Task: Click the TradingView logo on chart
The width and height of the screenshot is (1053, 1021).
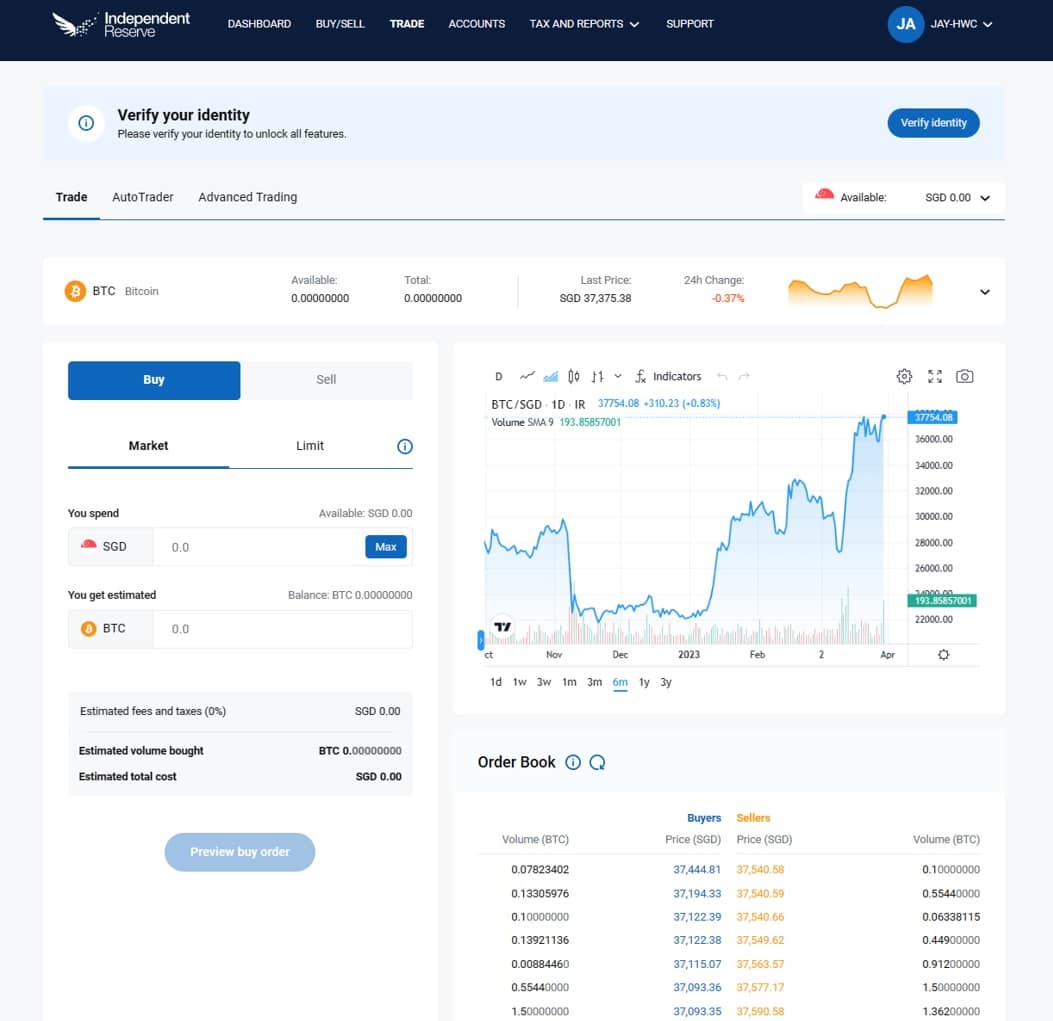Action: [502, 627]
